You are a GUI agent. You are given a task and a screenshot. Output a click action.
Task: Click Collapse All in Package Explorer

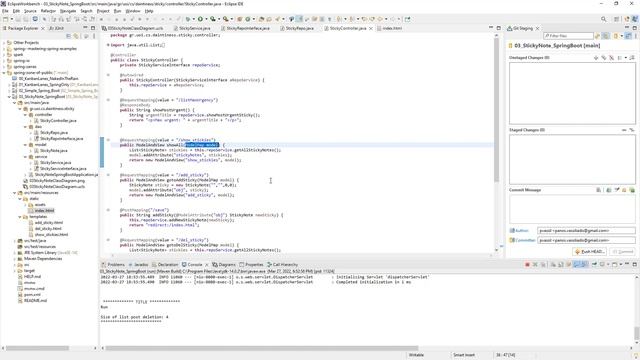(69, 36)
